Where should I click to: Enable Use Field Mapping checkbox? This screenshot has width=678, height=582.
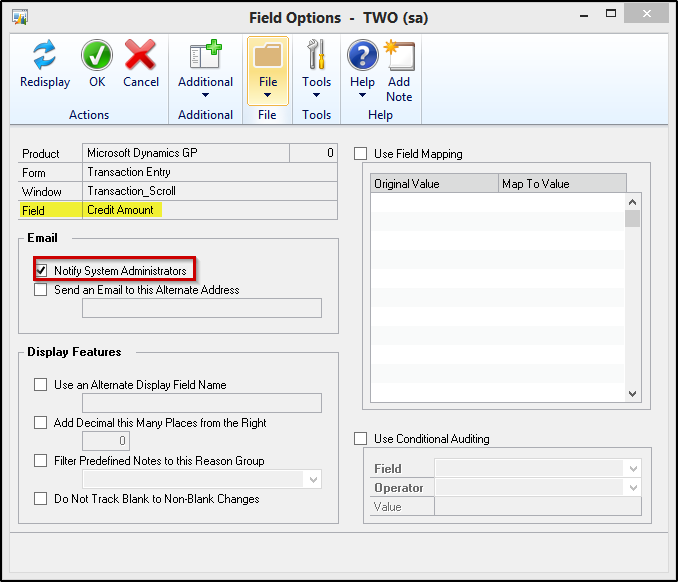(x=361, y=153)
